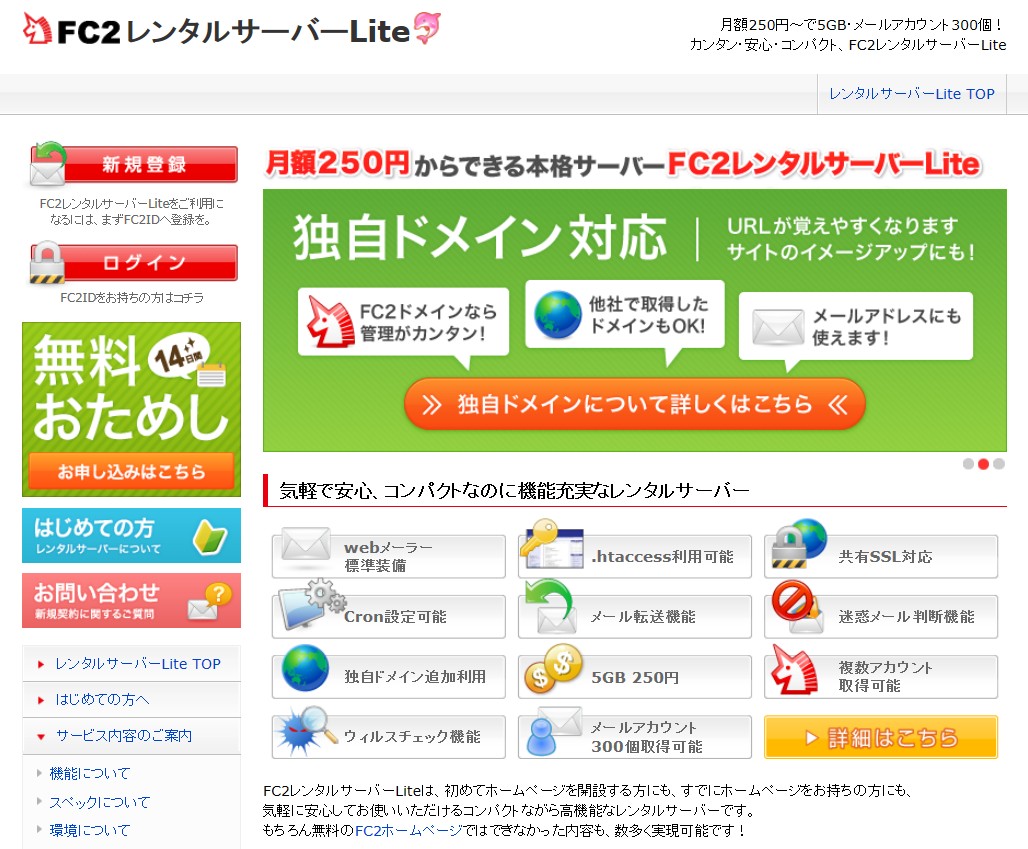Viewport: 1028px width, 849px height.
Task: Select first grey slide indicator dot
Action: point(968,464)
